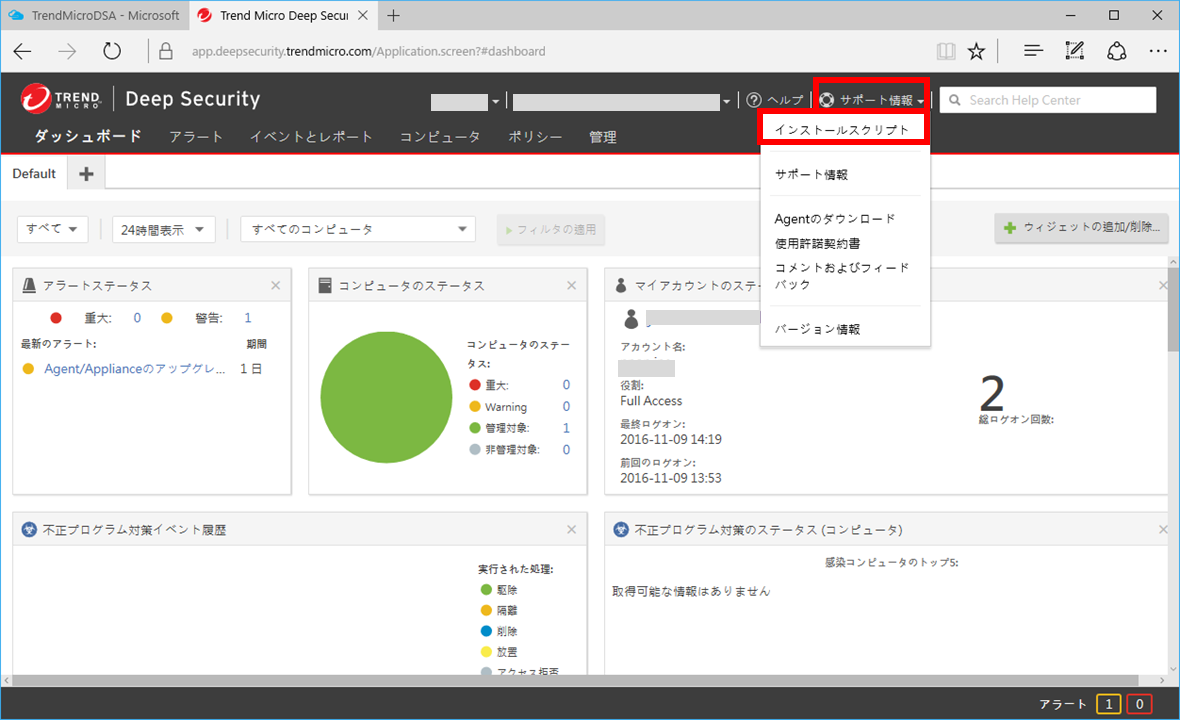Focus the Search Help Center field

click(1048, 100)
